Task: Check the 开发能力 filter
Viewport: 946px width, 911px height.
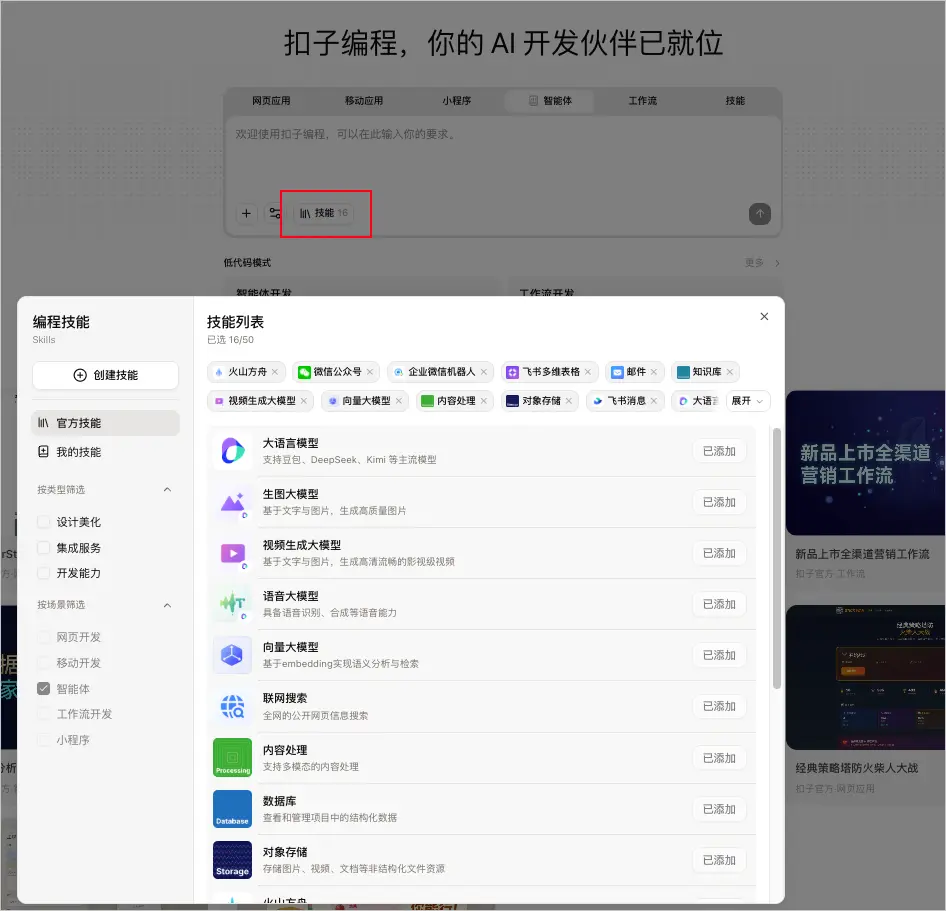Action: [x=43, y=573]
